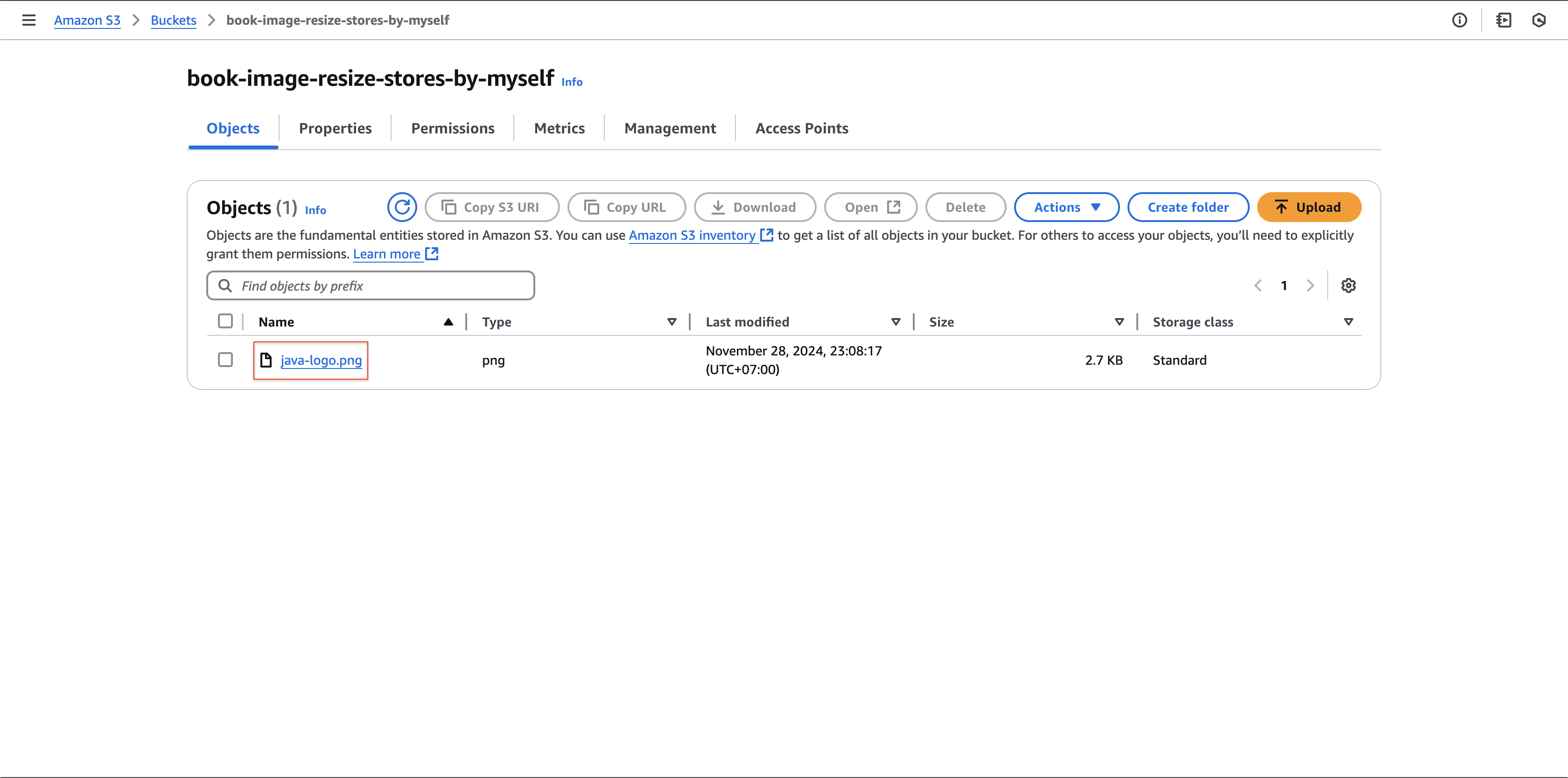
Task: Click the November 28, 2024 date cell
Action: coord(793,360)
